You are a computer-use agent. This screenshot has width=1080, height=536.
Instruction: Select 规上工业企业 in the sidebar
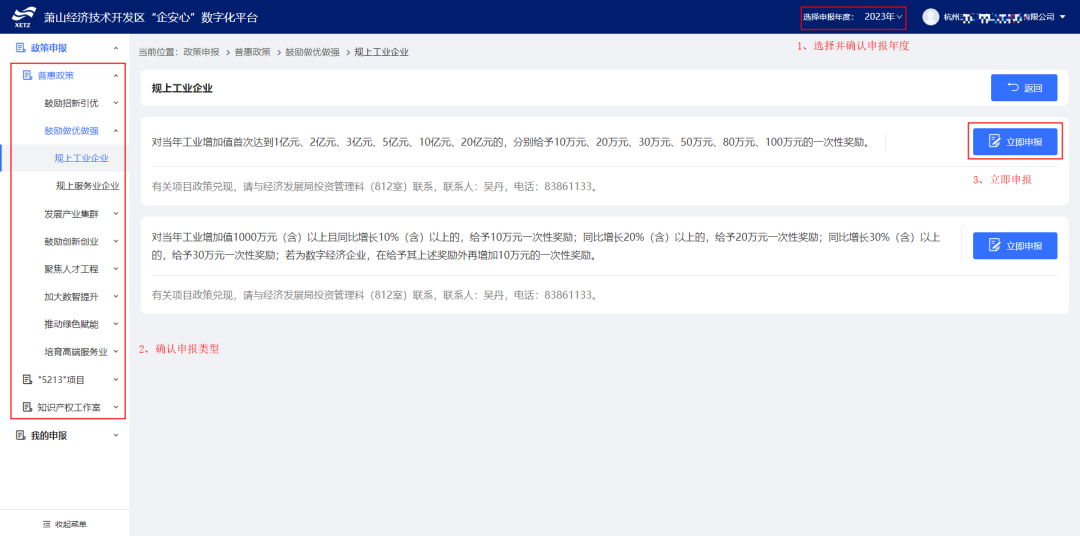65,158
